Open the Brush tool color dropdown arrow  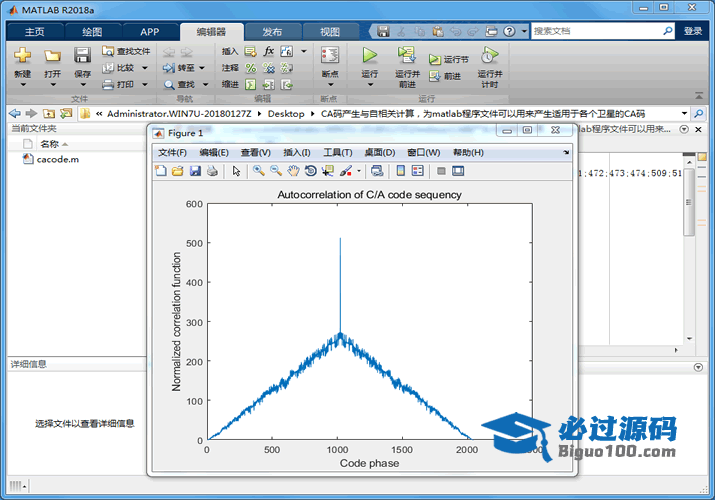coord(358,171)
